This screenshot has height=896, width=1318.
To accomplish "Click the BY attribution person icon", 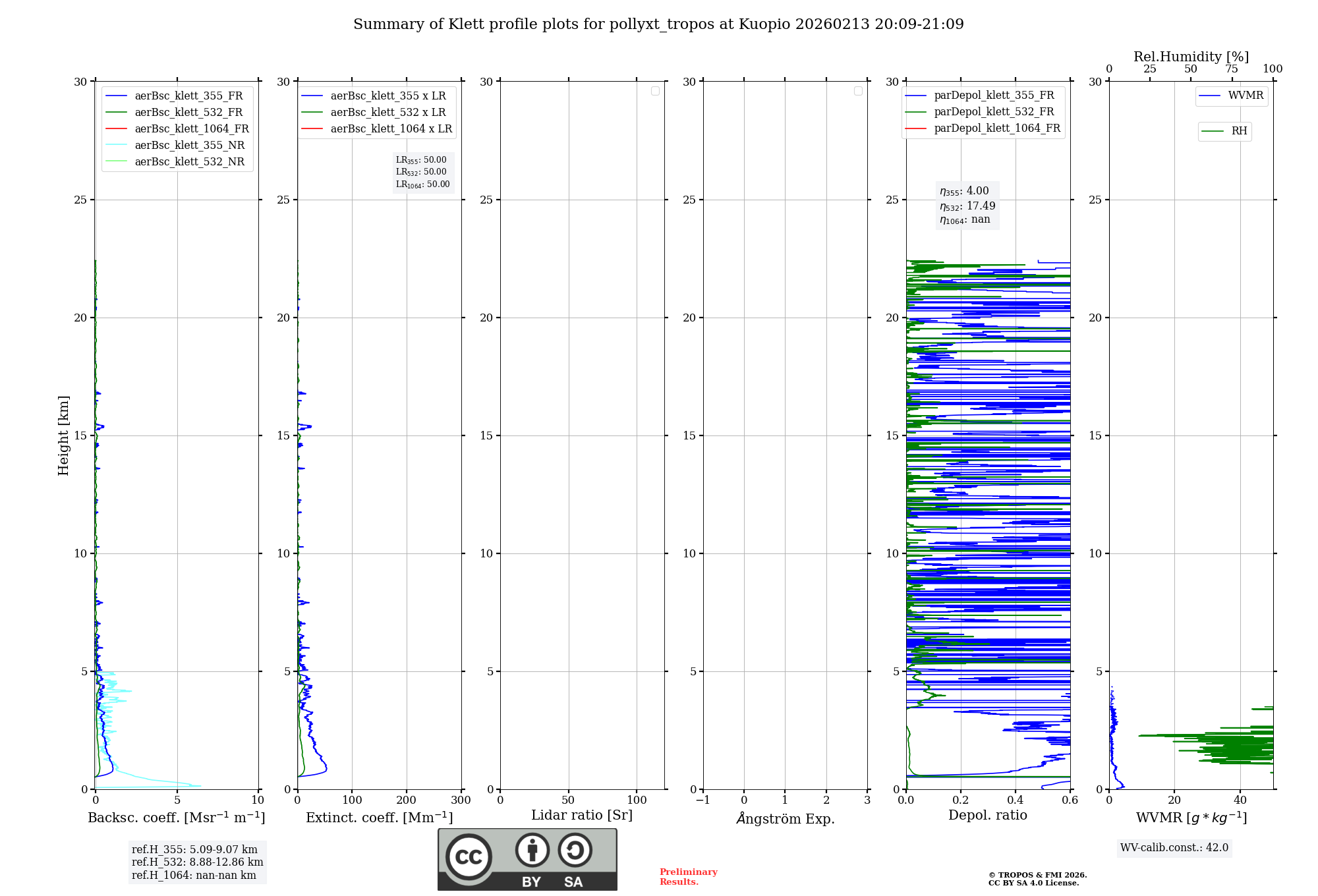I will click(x=532, y=850).
